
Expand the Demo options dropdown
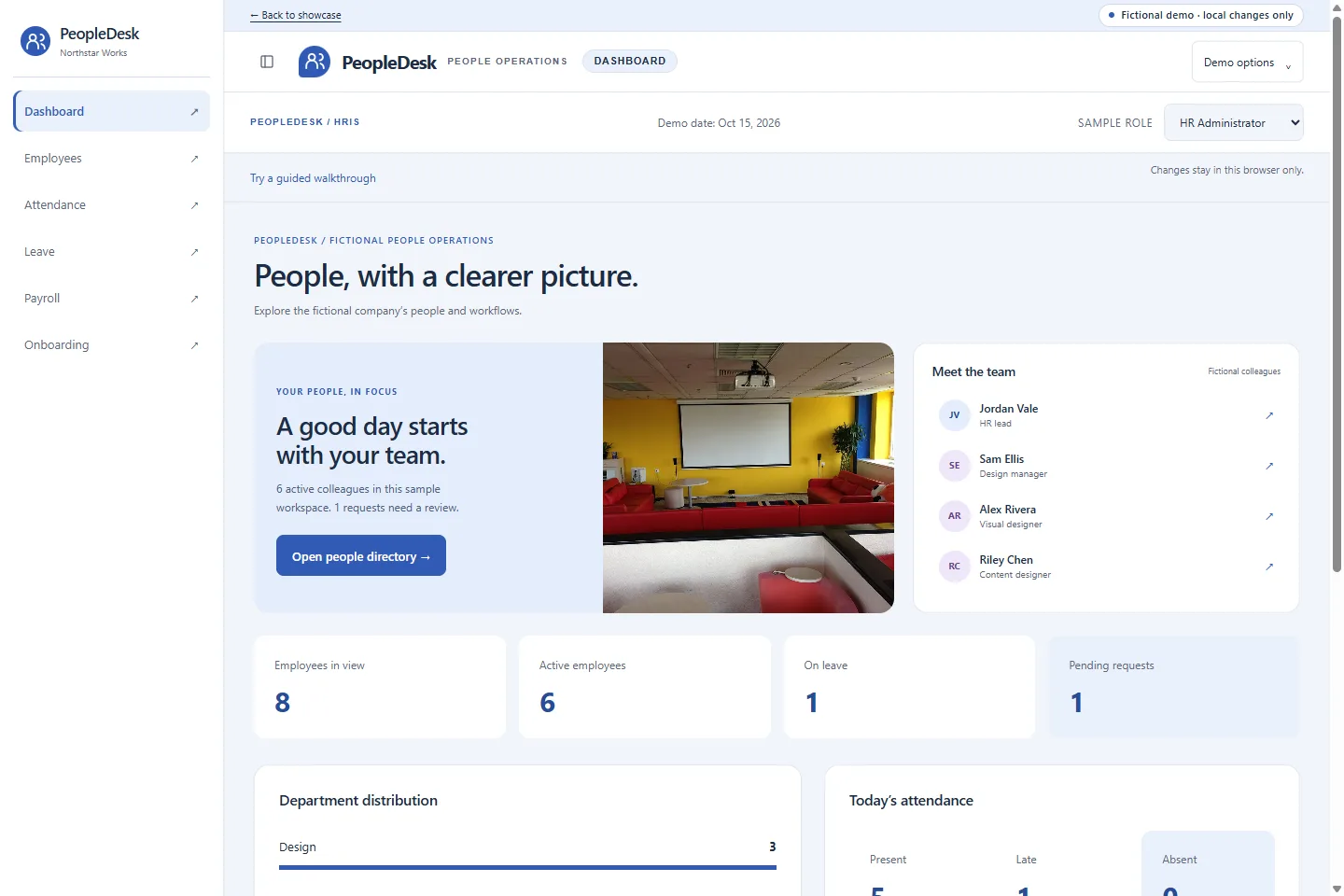click(x=1247, y=63)
